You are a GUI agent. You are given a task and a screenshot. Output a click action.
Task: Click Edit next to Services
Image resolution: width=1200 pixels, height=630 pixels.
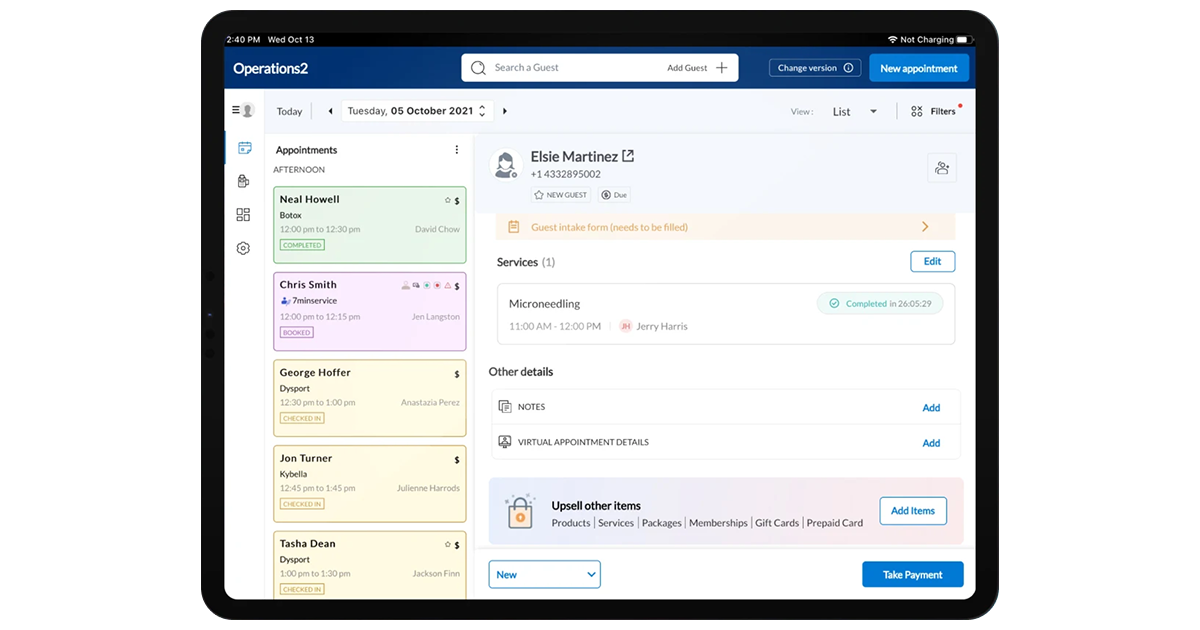point(933,261)
